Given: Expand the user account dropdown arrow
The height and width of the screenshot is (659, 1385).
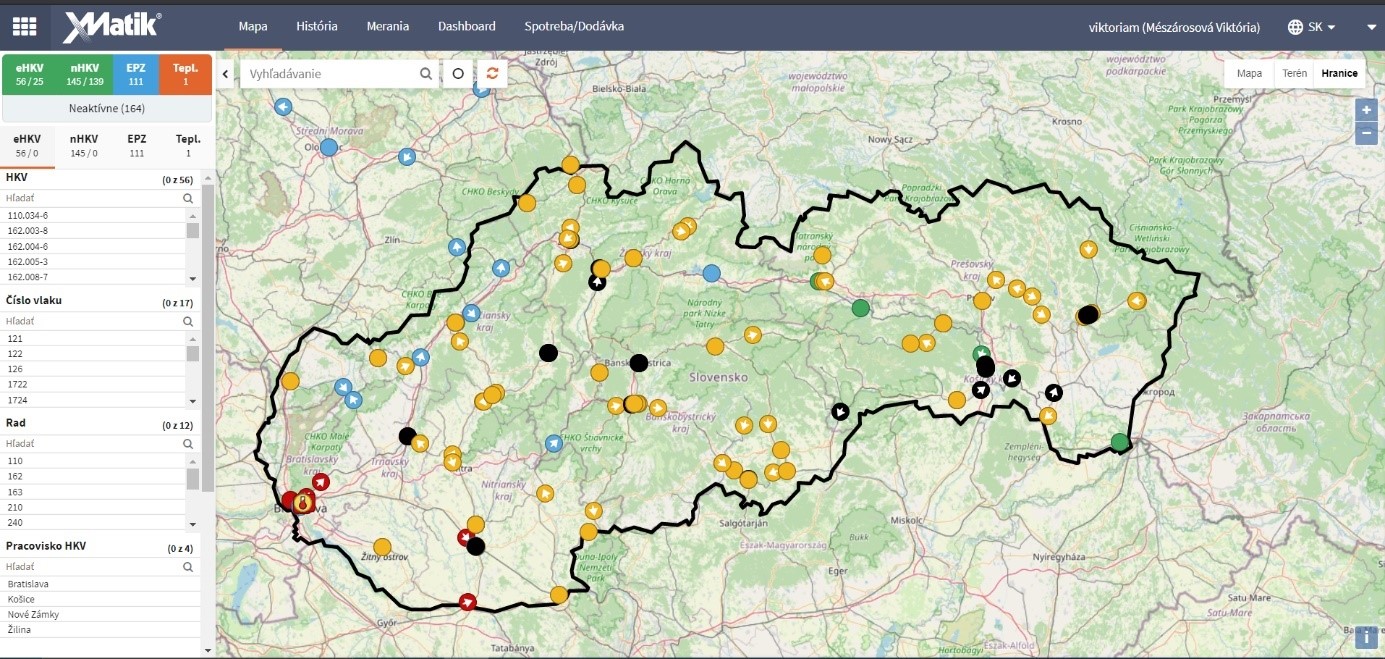Looking at the screenshot, I should (1371, 27).
